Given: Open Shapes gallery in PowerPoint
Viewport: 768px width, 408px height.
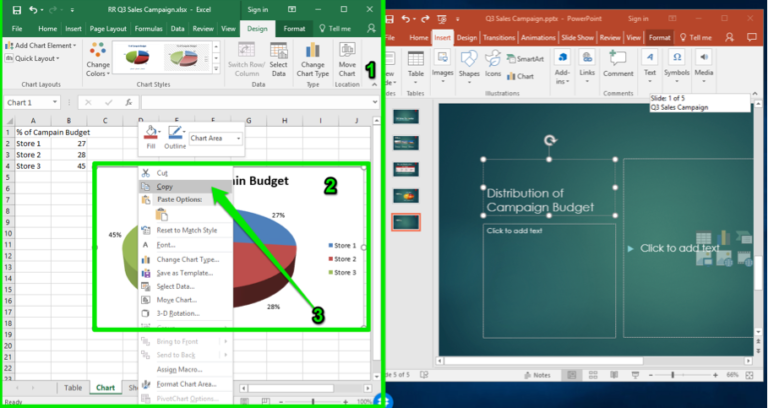Looking at the screenshot, I should (469, 64).
